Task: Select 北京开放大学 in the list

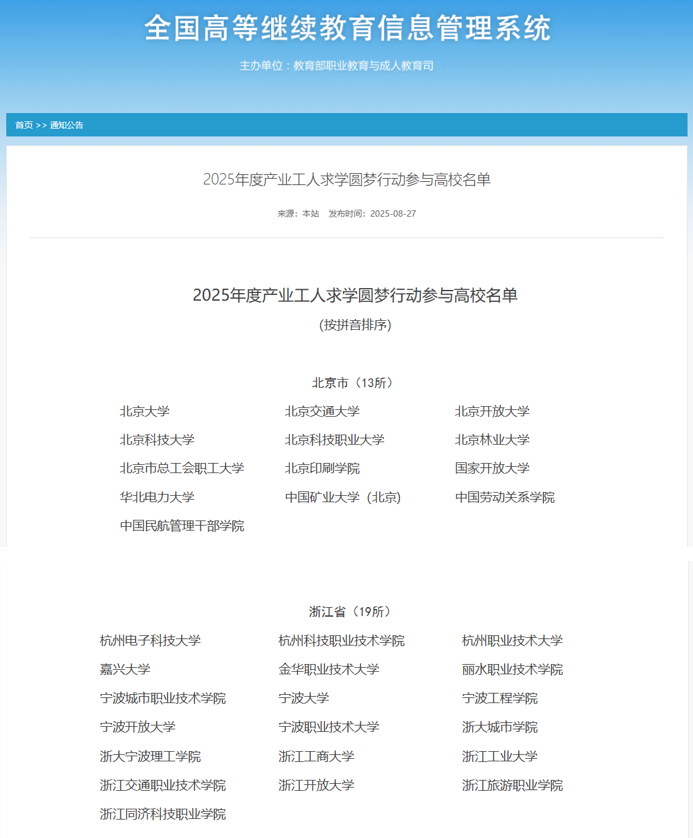Action: coord(492,412)
